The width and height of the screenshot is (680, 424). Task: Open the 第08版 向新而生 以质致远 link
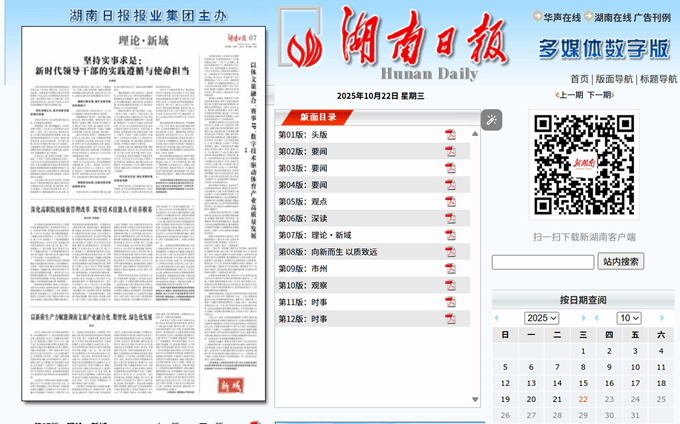[x=328, y=252]
